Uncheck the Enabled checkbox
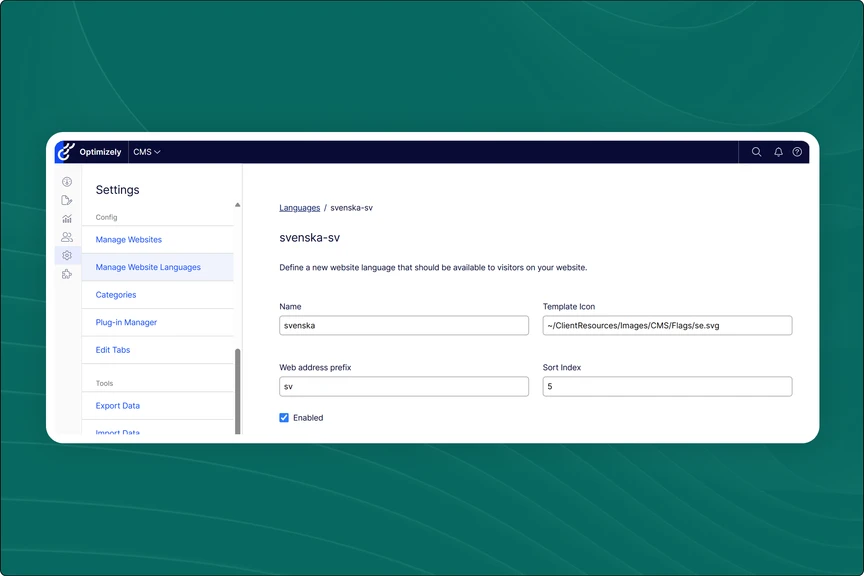Image resolution: width=864 pixels, height=576 pixels. pyautogui.click(x=285, y=418)
